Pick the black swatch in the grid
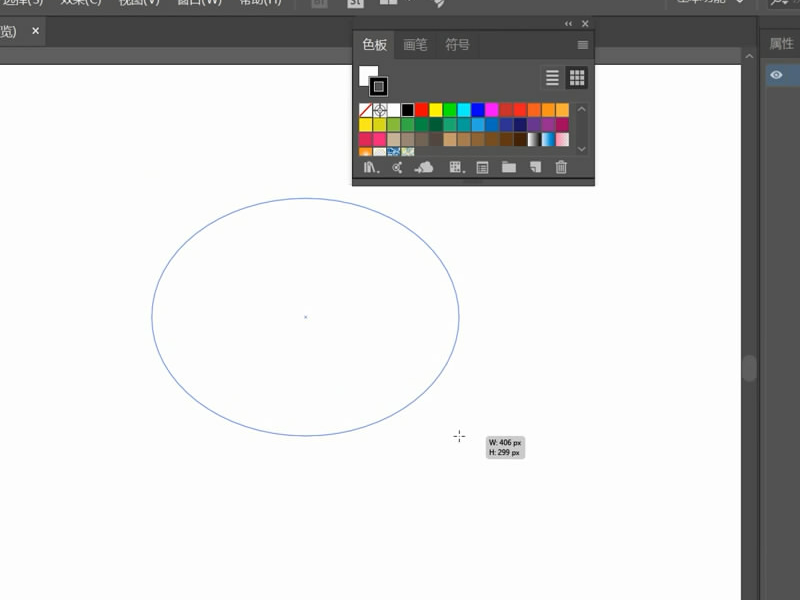The width and height of the screenshot is (800, 600). (x=408, y=110)
